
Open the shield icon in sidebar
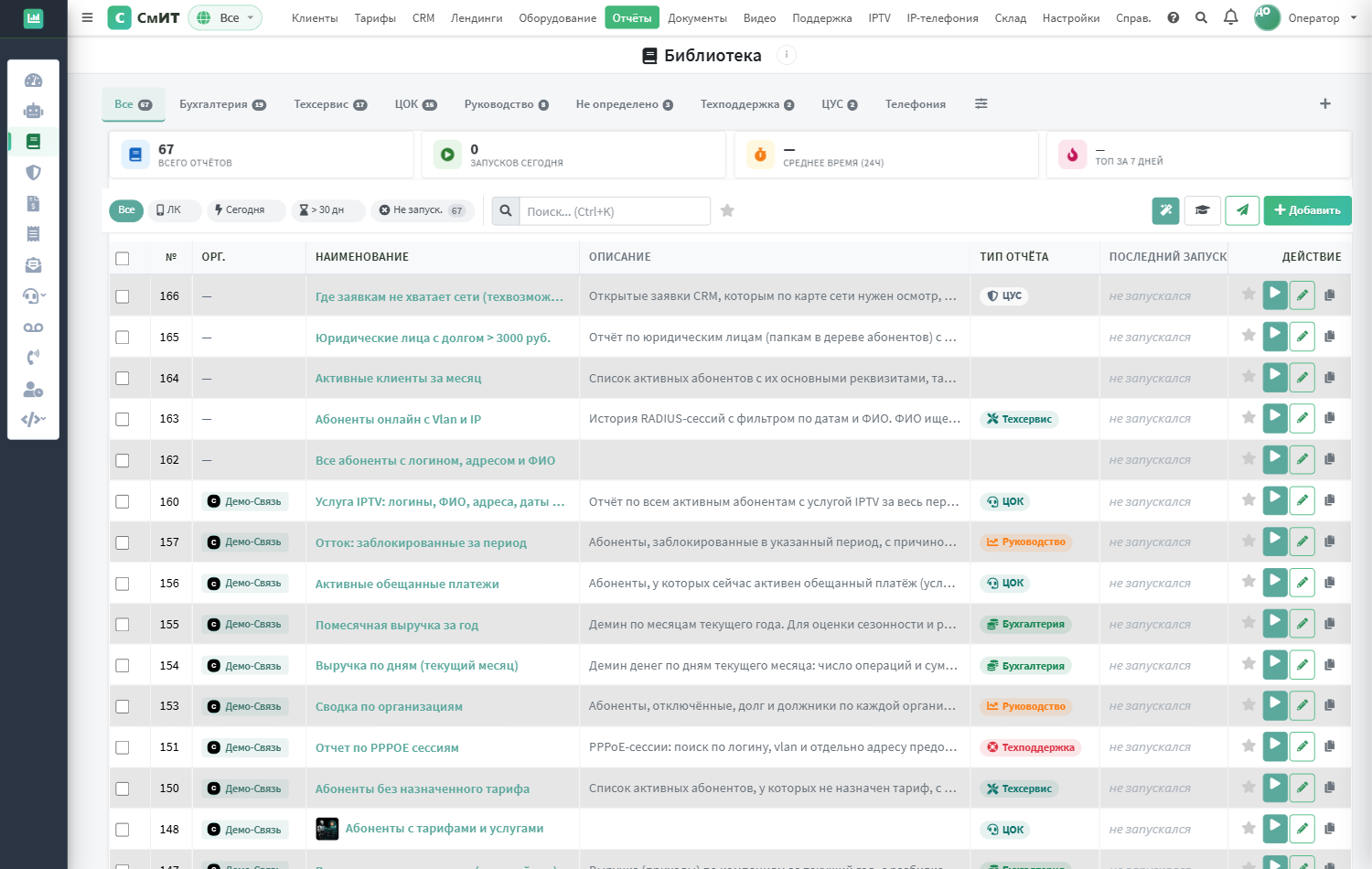pos(33,172)
